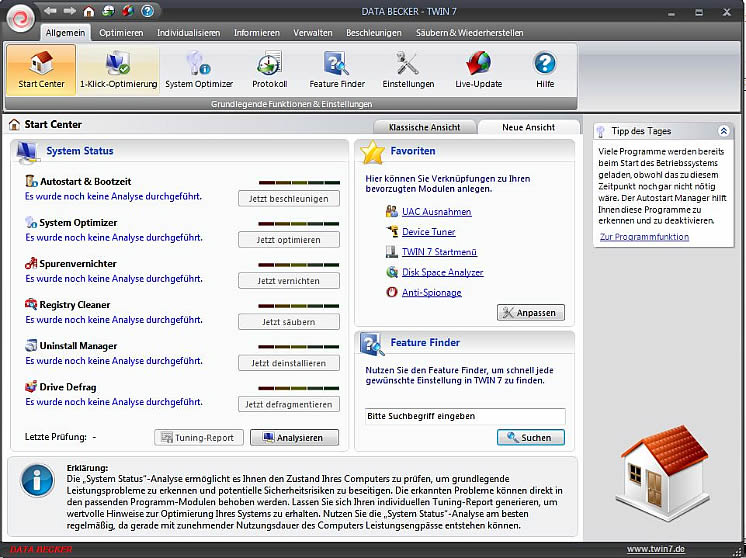Click the TWIN 7 Startmenü icon
Viewport: 746px width, 558px height.
coord(392,252)
